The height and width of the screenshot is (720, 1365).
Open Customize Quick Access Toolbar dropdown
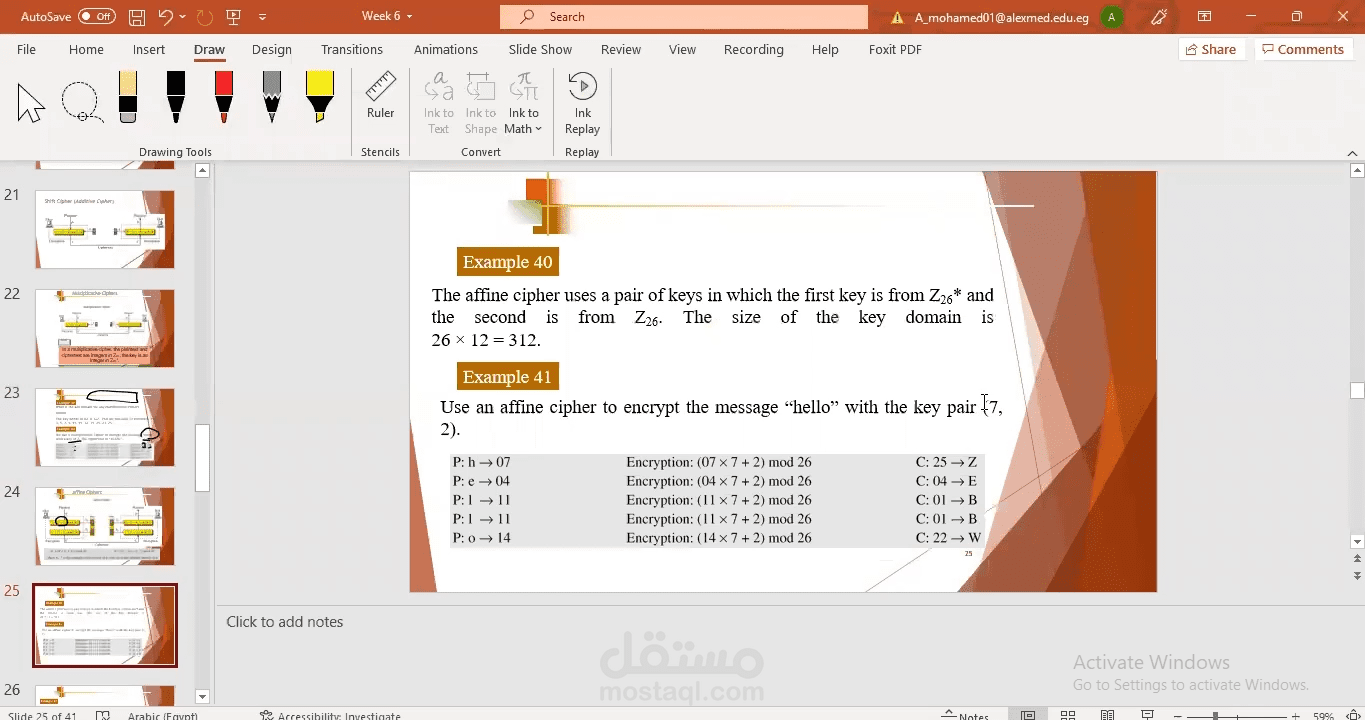pyautogui.click(x=263, y=17)
